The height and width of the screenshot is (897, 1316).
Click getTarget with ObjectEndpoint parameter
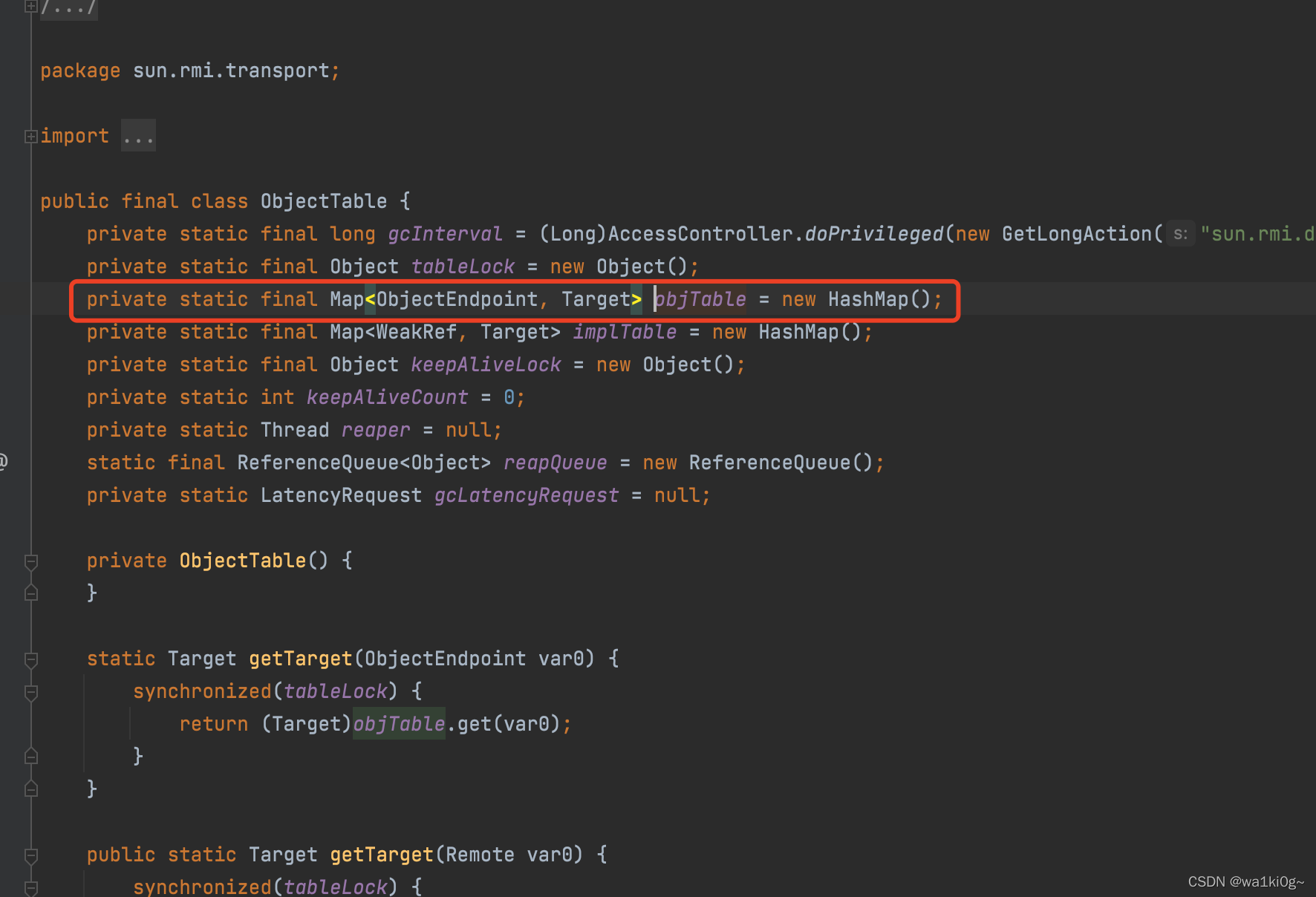tap(301, 659)
